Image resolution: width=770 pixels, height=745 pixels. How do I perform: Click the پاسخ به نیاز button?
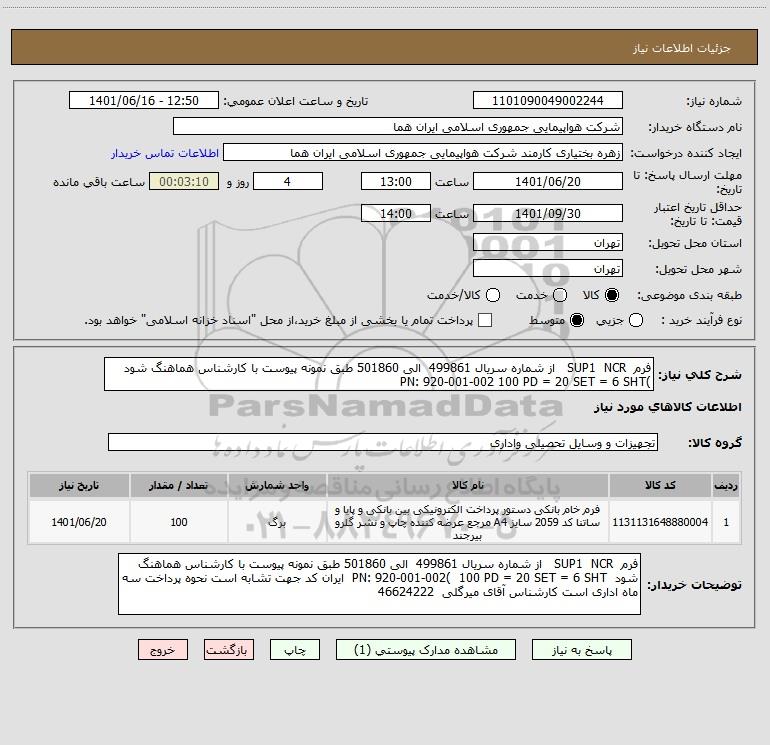click(581, 650)
